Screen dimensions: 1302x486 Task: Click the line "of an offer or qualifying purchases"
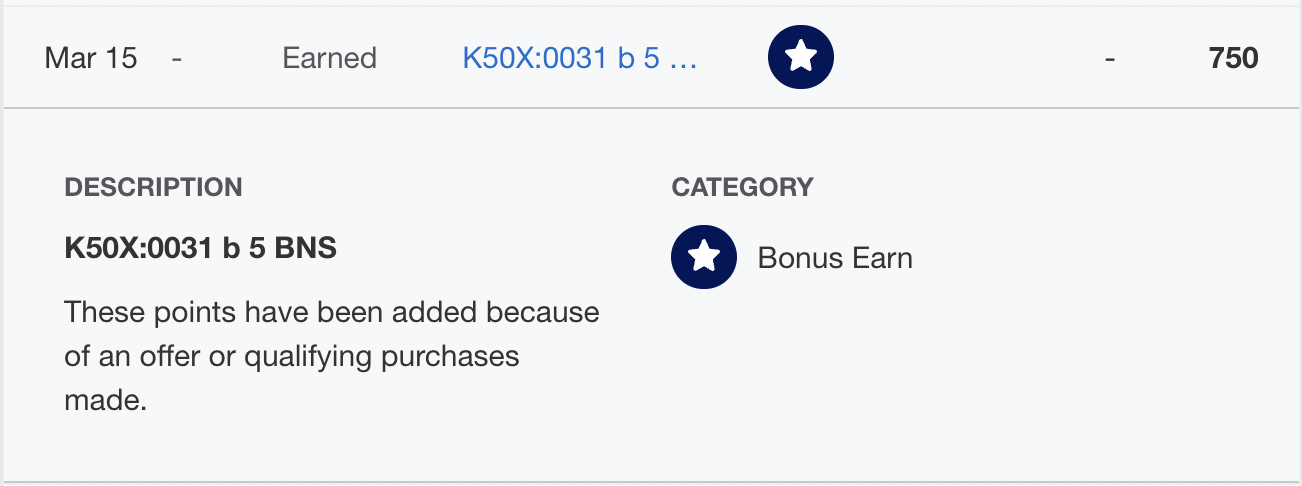pos(292,356)
